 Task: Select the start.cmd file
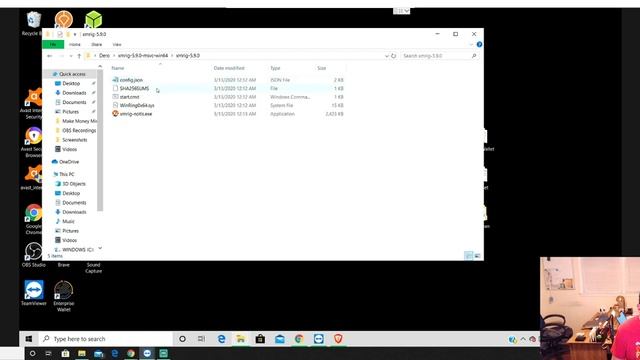tap(129, 97)
